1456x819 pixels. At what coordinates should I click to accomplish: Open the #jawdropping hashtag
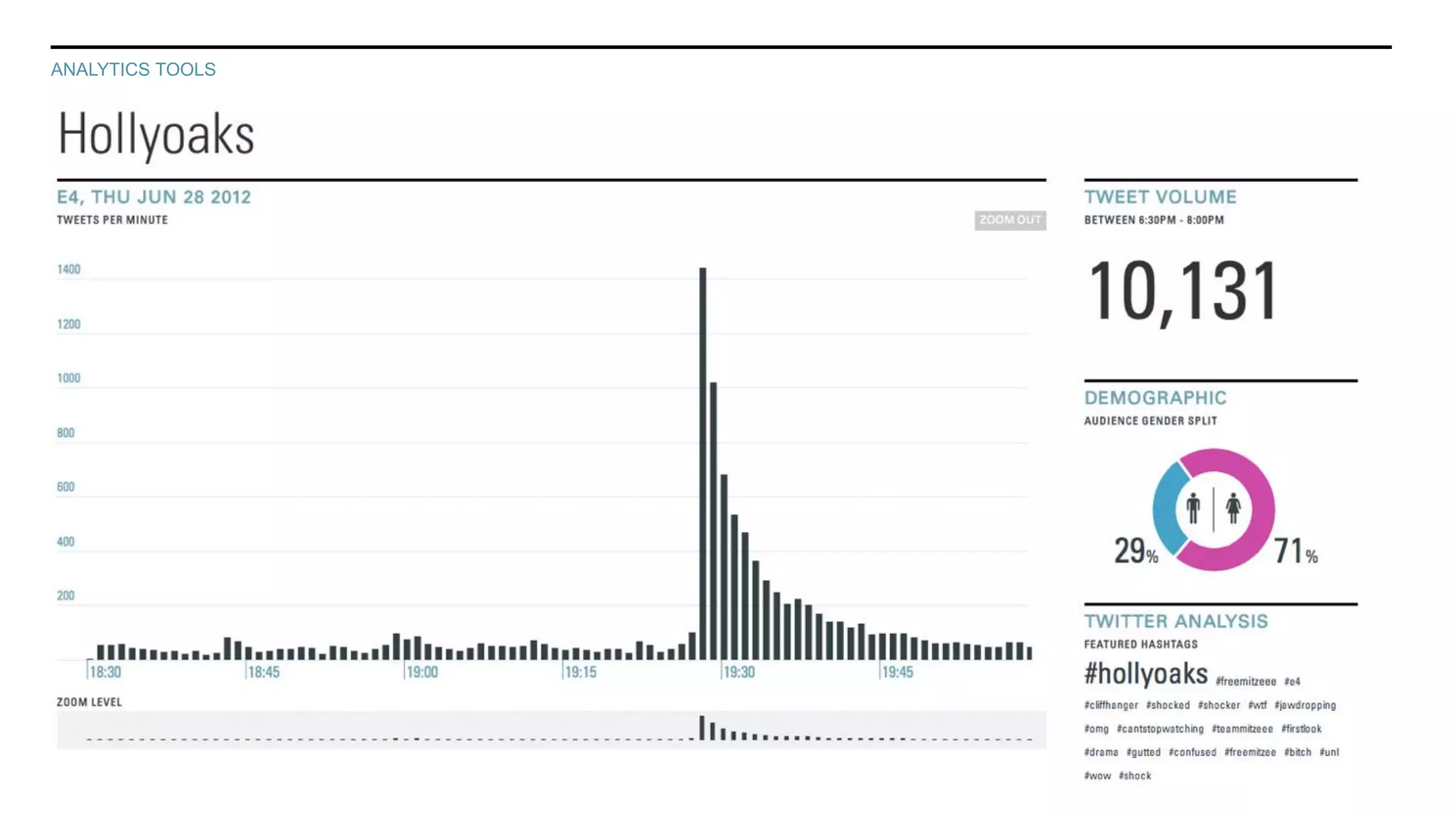pos(1305,705)
